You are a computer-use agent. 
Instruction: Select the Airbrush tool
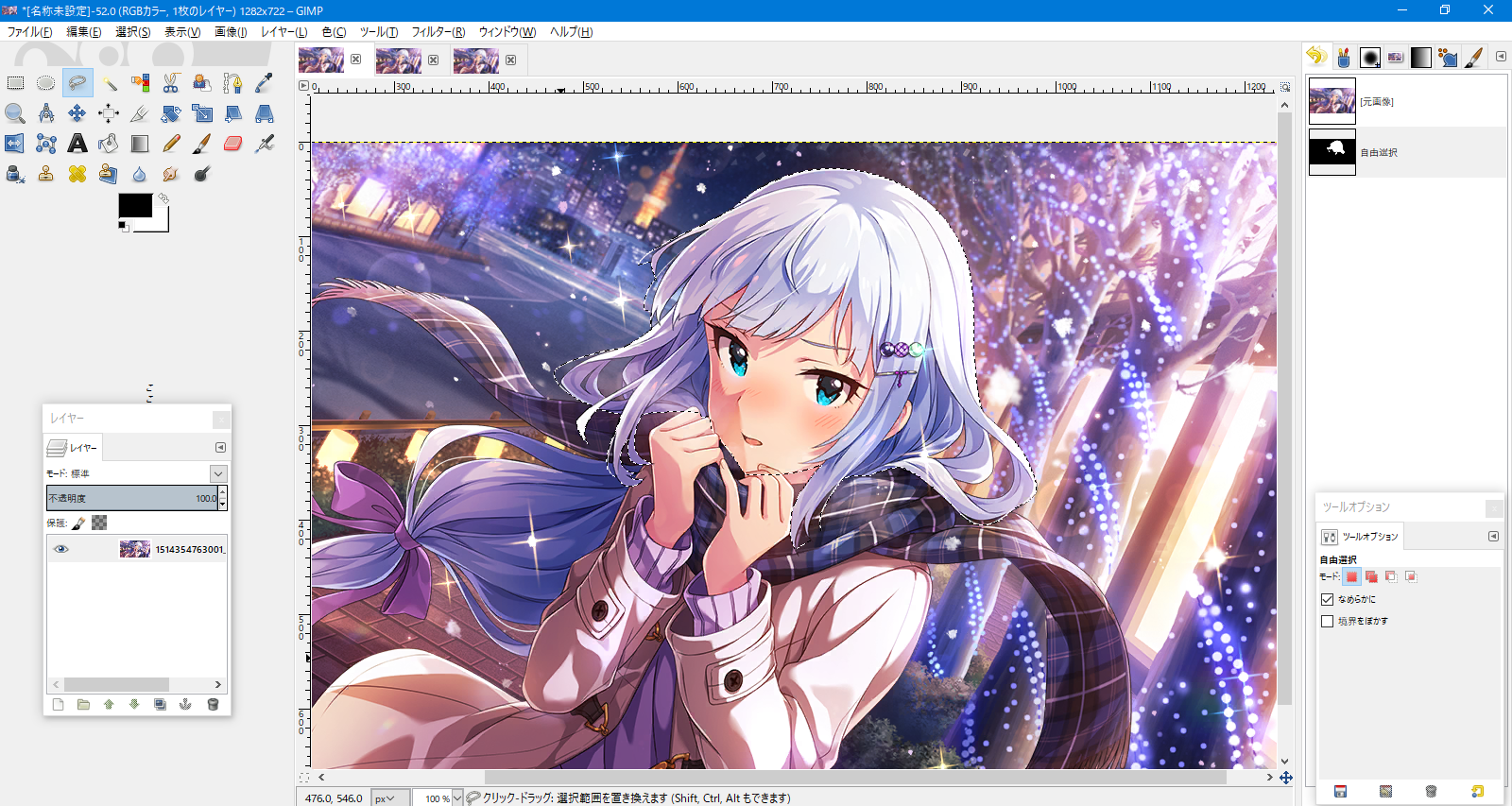pyautogui.click(x=265, y=144)
